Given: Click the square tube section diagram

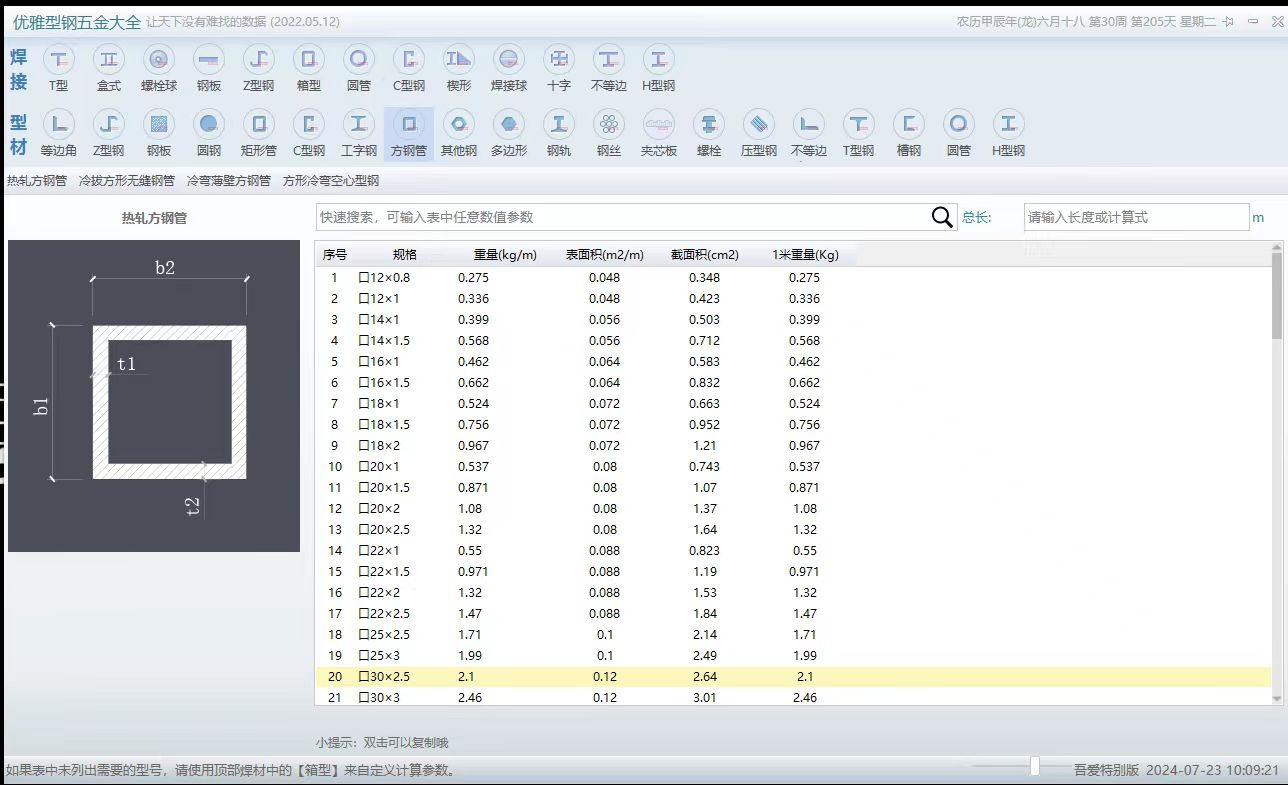Looking at the screenshot, I should [154, 396].
